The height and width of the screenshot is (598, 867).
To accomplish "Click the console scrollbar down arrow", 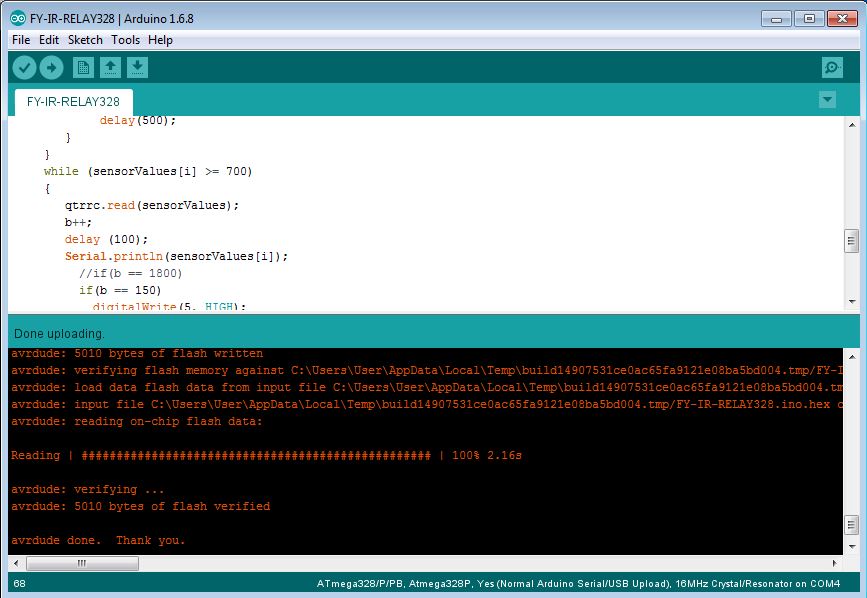I will click(852, 547).
